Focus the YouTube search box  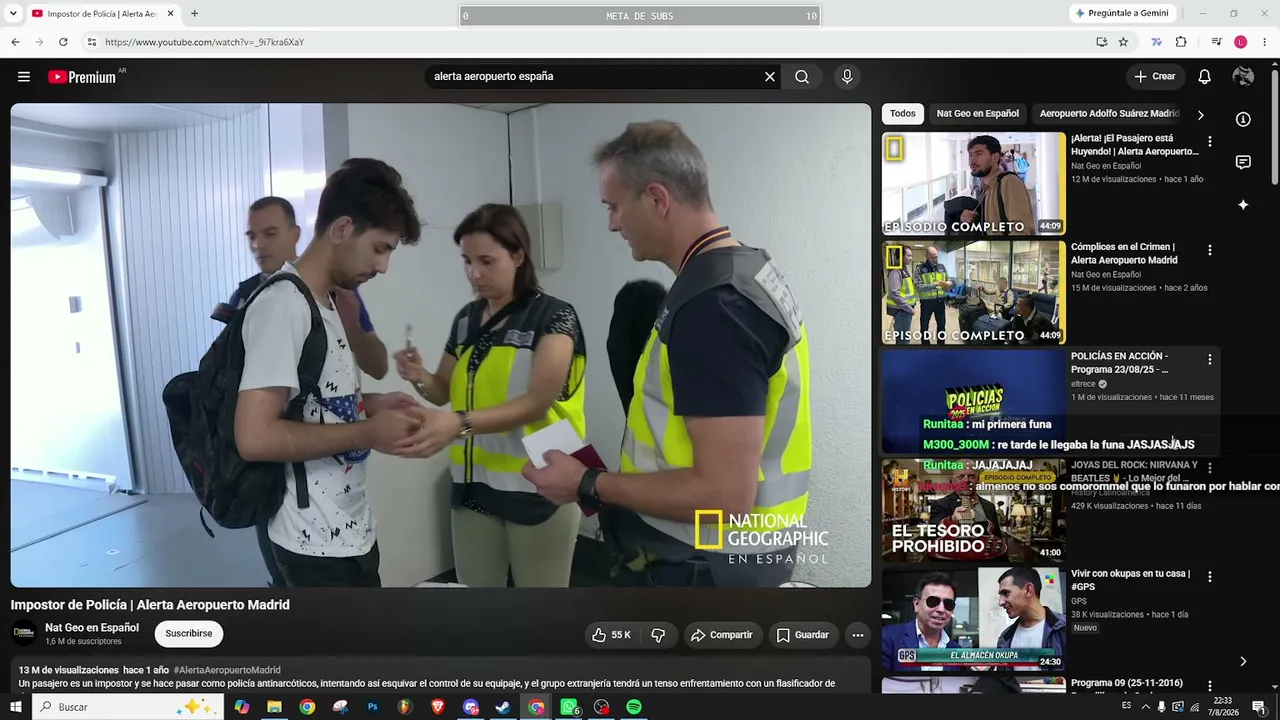pyautogui.click(x=595, y=77)
